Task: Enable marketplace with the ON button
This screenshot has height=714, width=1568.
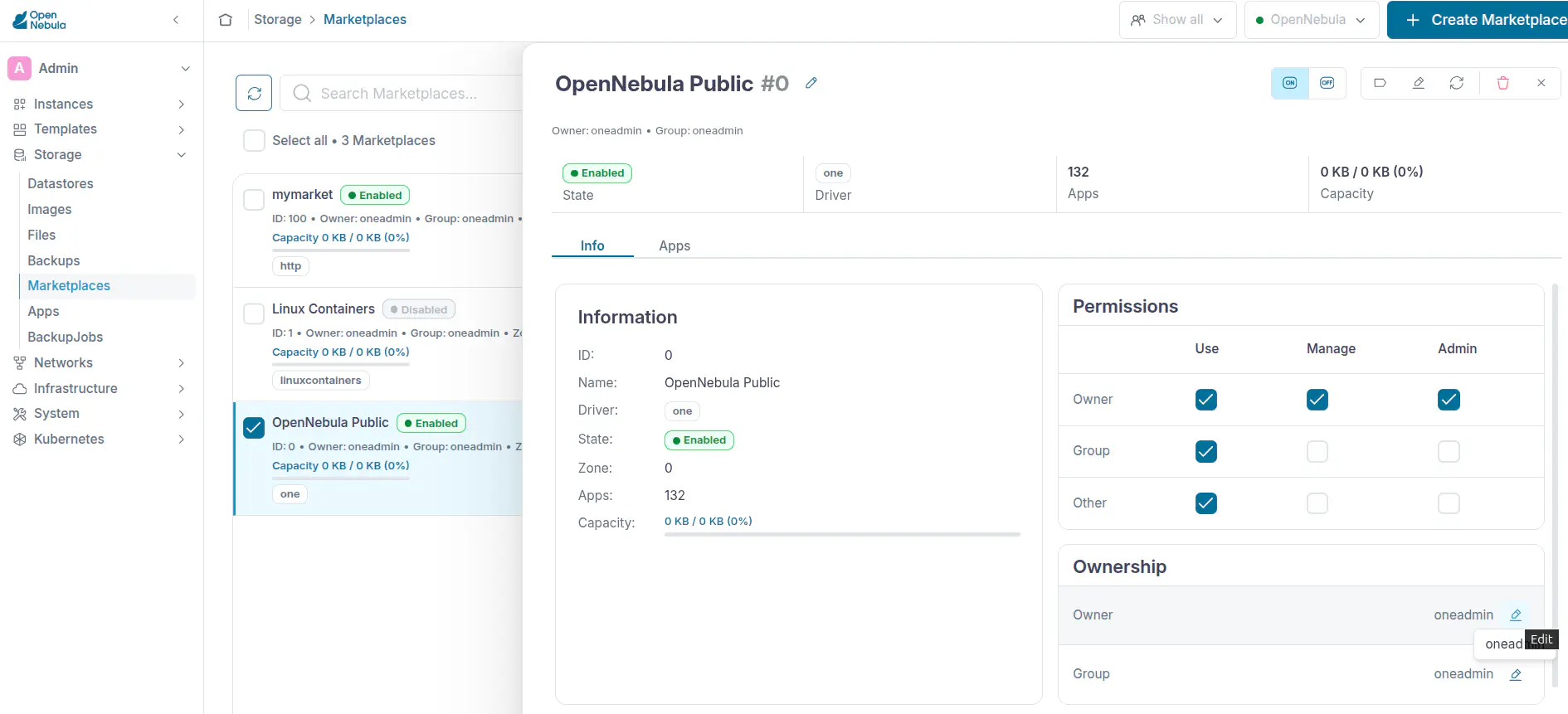Action: point(1290,83)
